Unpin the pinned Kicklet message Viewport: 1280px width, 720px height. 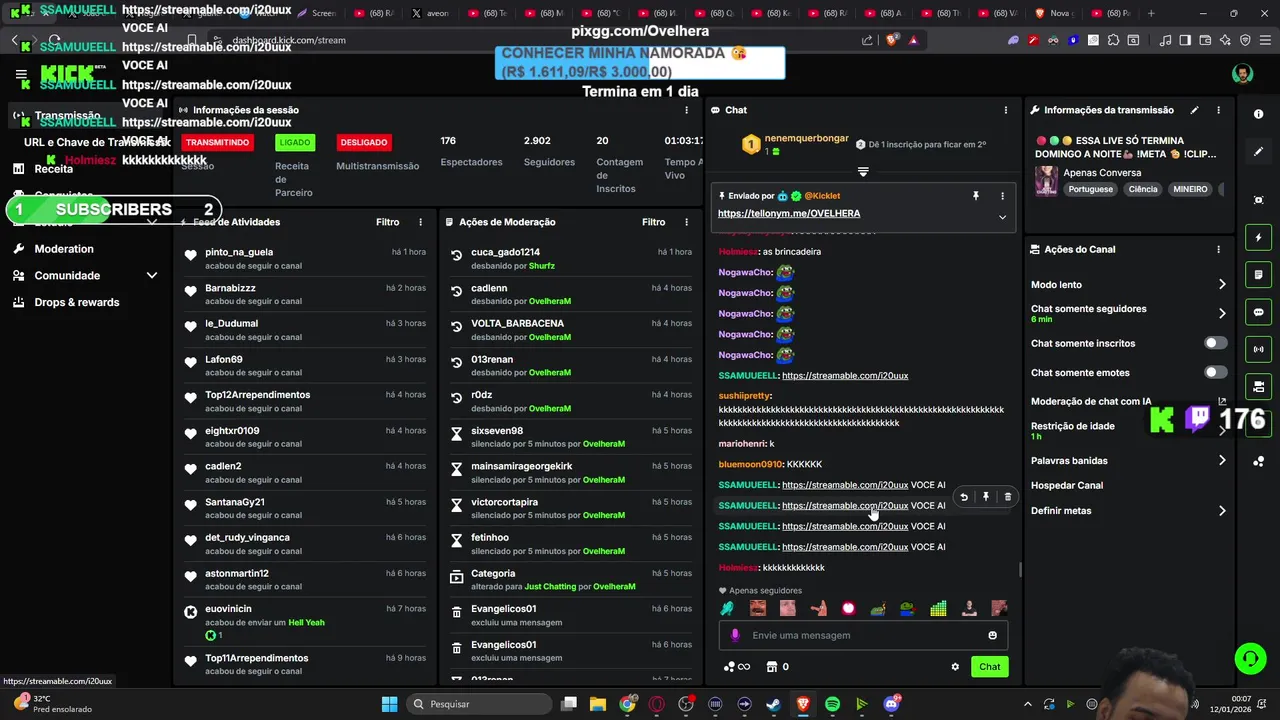coord(976,196)
